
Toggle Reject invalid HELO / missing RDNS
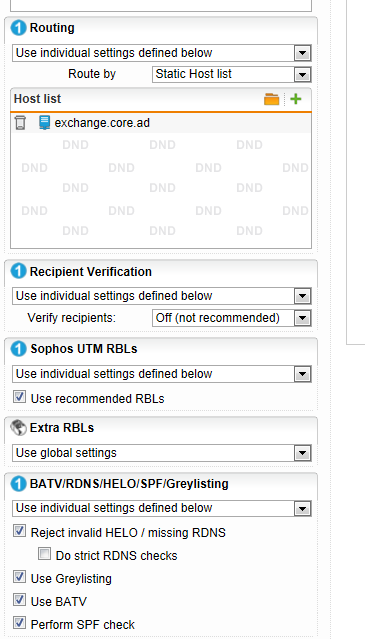pyautogui.click(x=20, y=531)
